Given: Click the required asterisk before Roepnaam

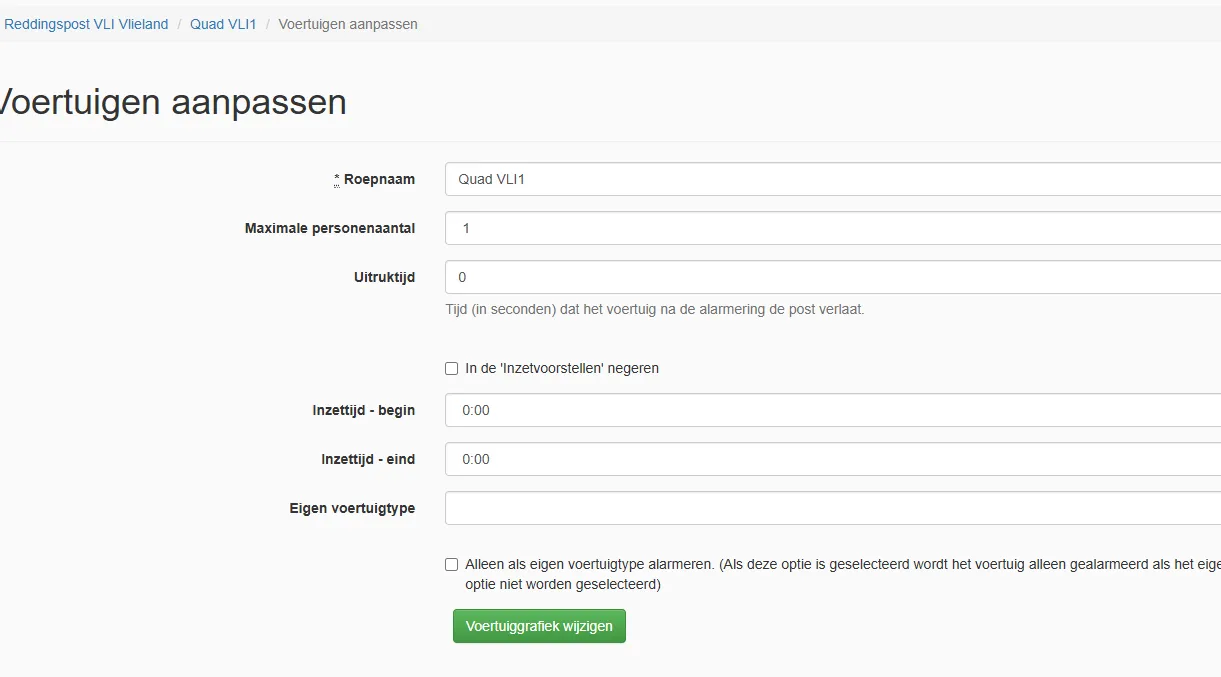Looking at the screenshot, I should coord(337,179).
